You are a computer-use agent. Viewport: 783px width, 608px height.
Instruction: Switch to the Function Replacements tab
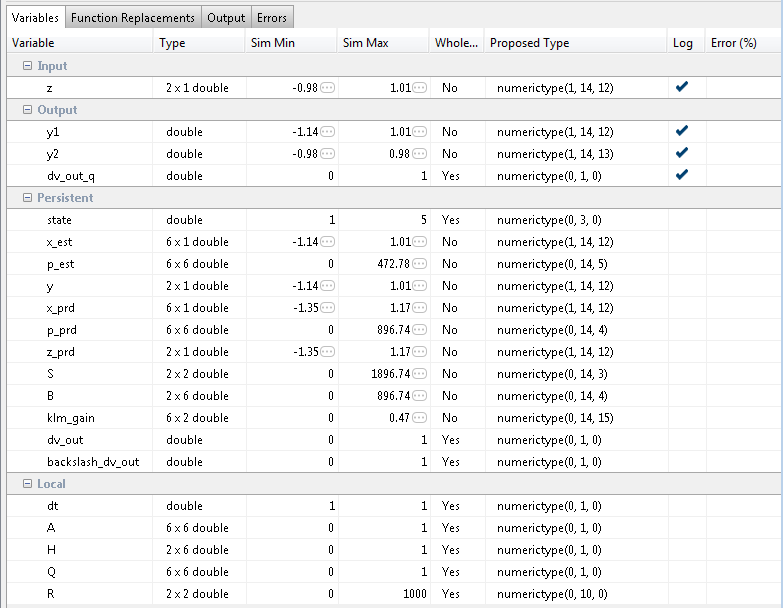(x=132, y=17)
